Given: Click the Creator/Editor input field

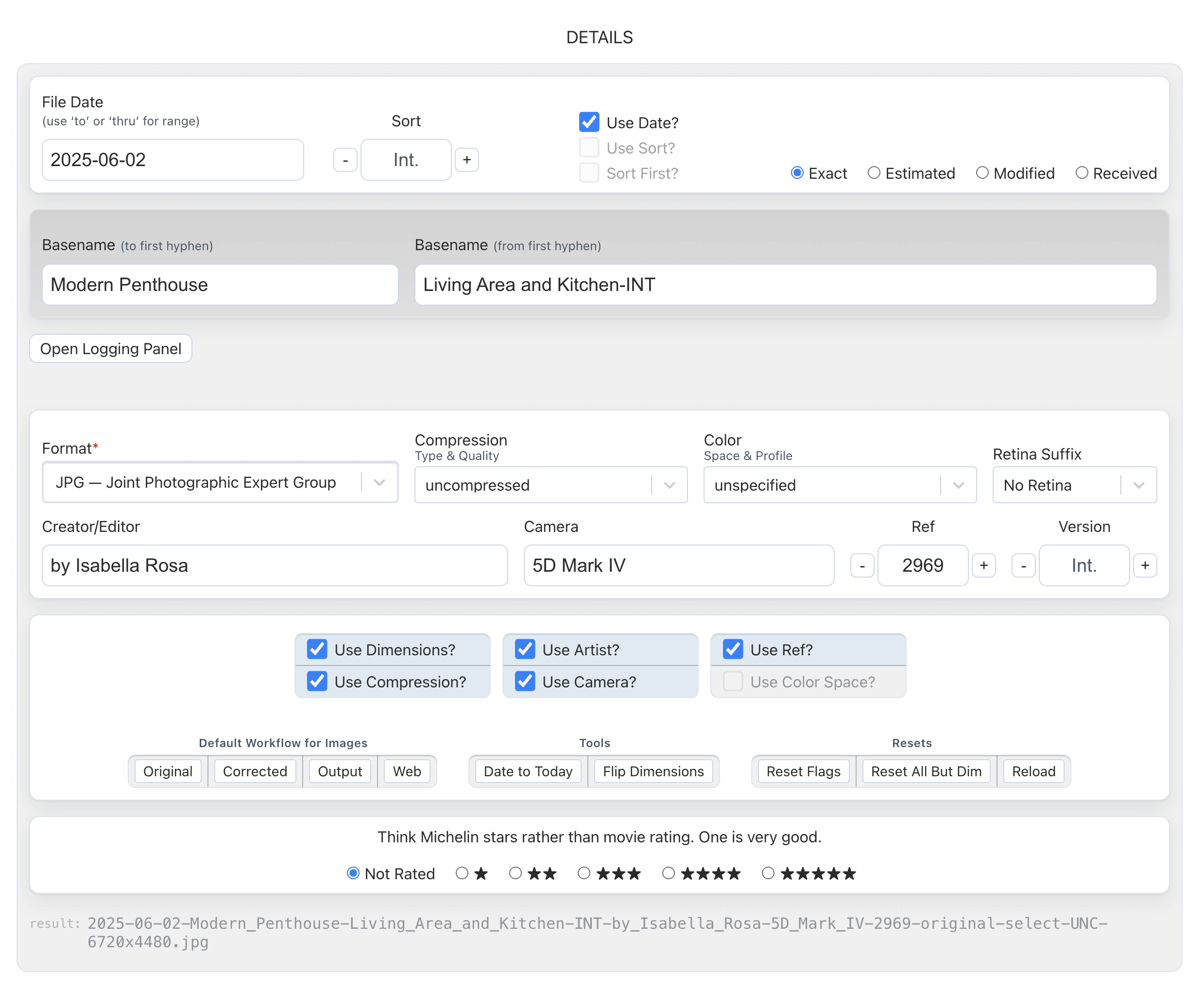Looking at the screenshot, I should 275,565.
